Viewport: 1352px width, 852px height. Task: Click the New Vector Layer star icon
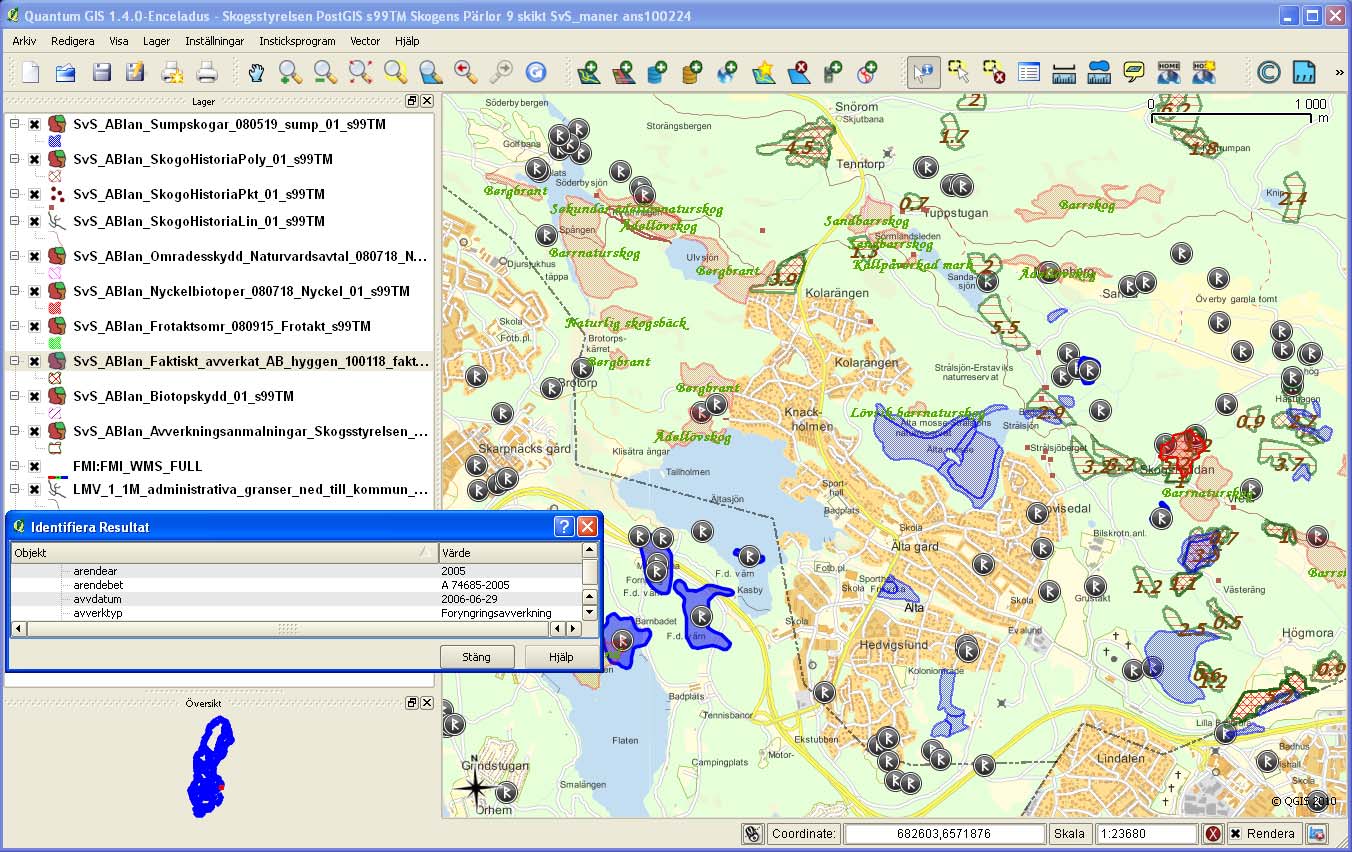coord(763,72)
